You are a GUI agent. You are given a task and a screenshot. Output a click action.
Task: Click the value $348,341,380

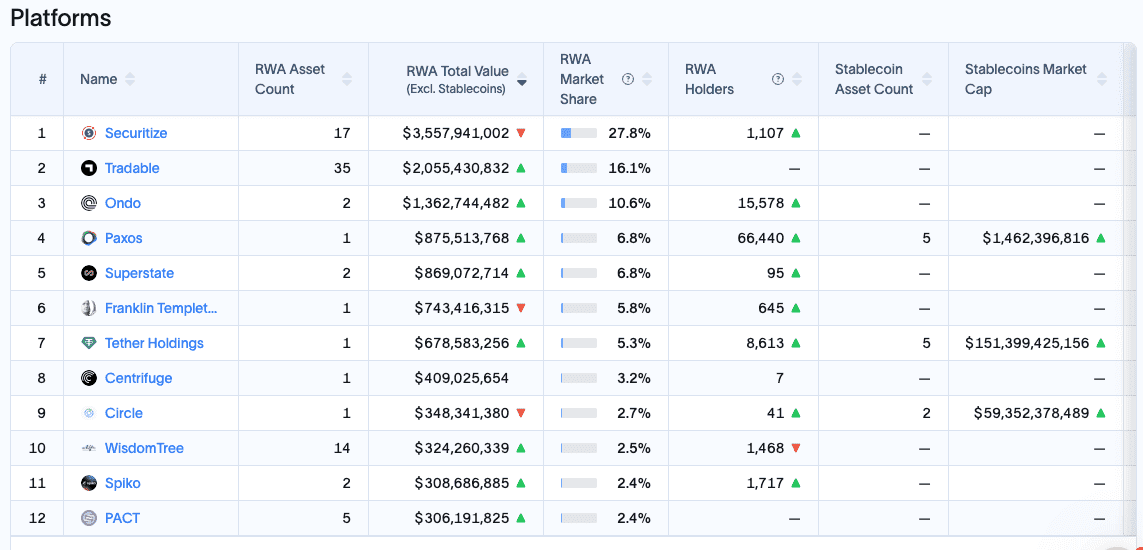[x=462, y=413]
